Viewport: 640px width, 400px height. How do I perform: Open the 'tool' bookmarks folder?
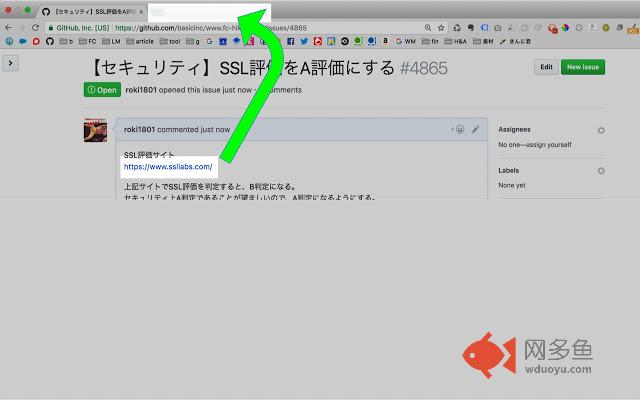[170, 41]
